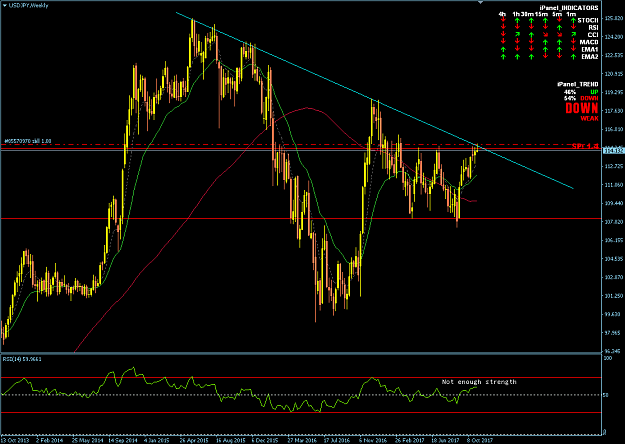Image resolution: width=625 pixels, height=444 pixels.
Task: Click the EMA2 1m green up arrow
Action: (573, 57)
